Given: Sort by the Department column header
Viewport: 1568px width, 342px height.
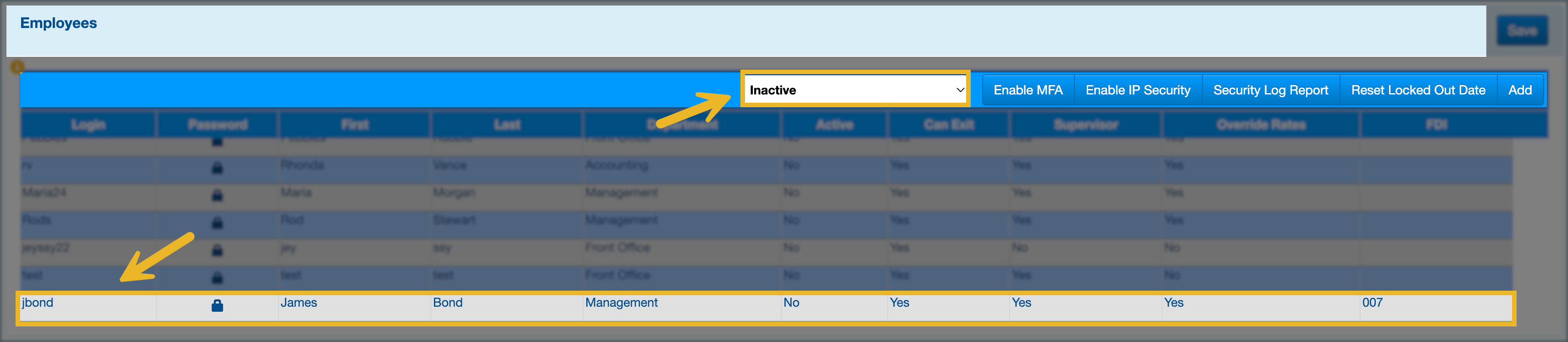Looking at the screenshot, I should coord(682,125).
